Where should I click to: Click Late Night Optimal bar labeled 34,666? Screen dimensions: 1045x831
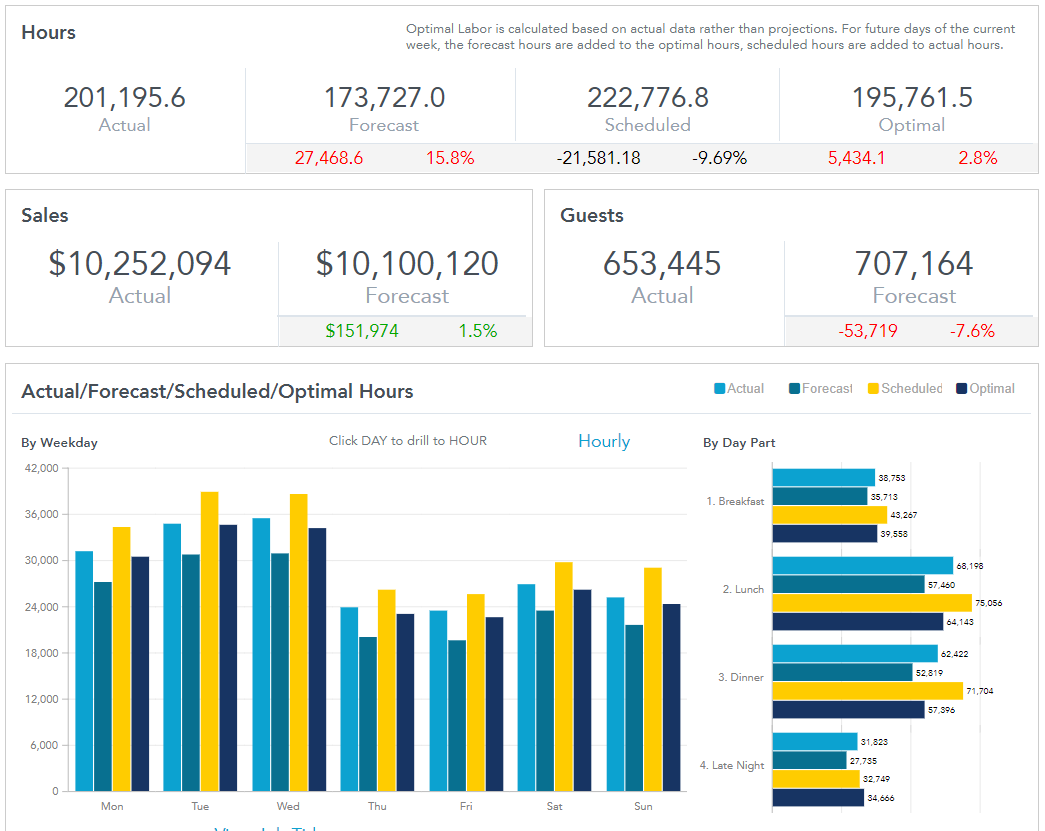[x=818, y=798]
